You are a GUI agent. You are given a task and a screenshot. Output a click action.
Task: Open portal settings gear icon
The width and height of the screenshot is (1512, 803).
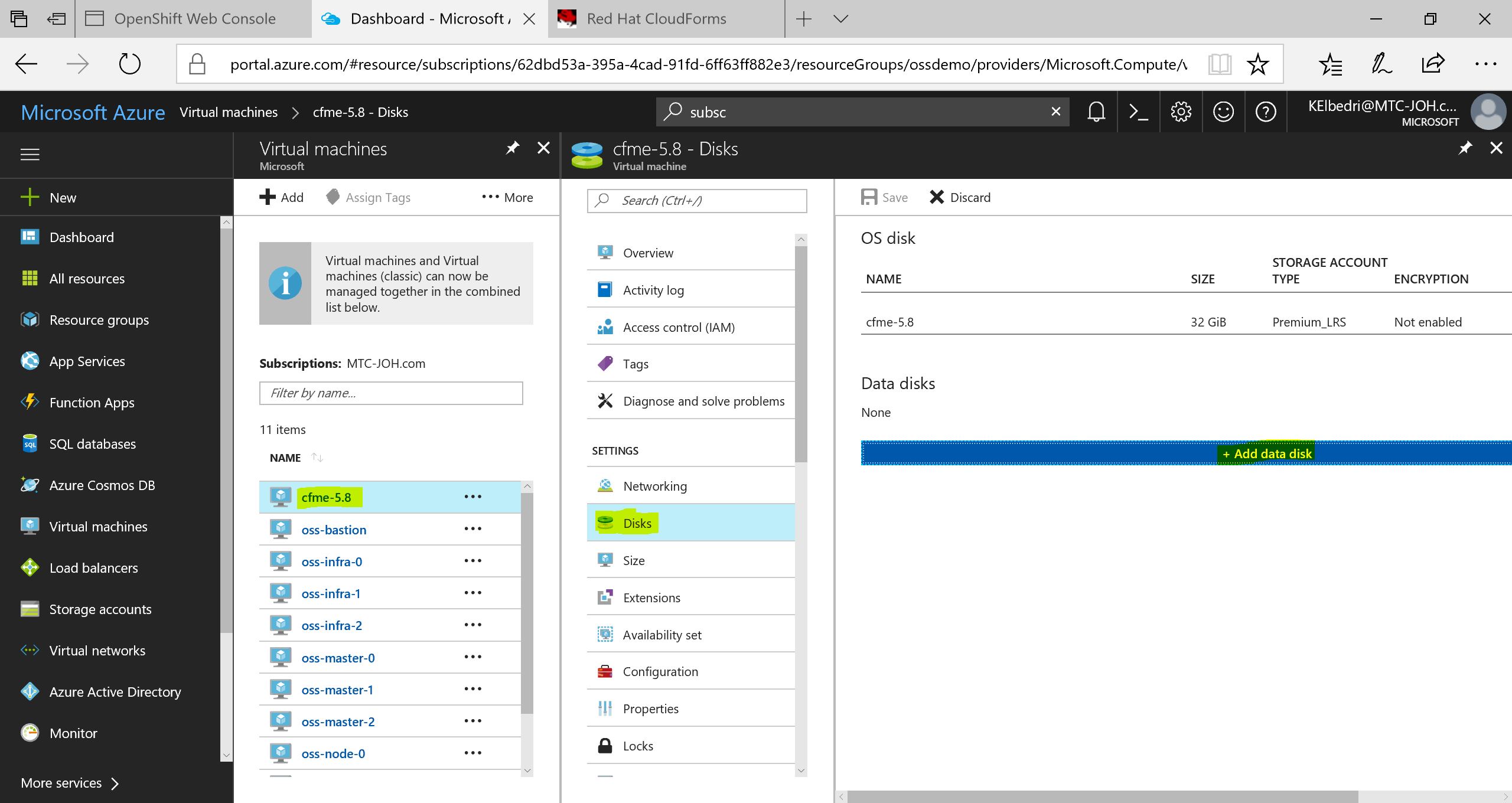tap(1181, 112)
